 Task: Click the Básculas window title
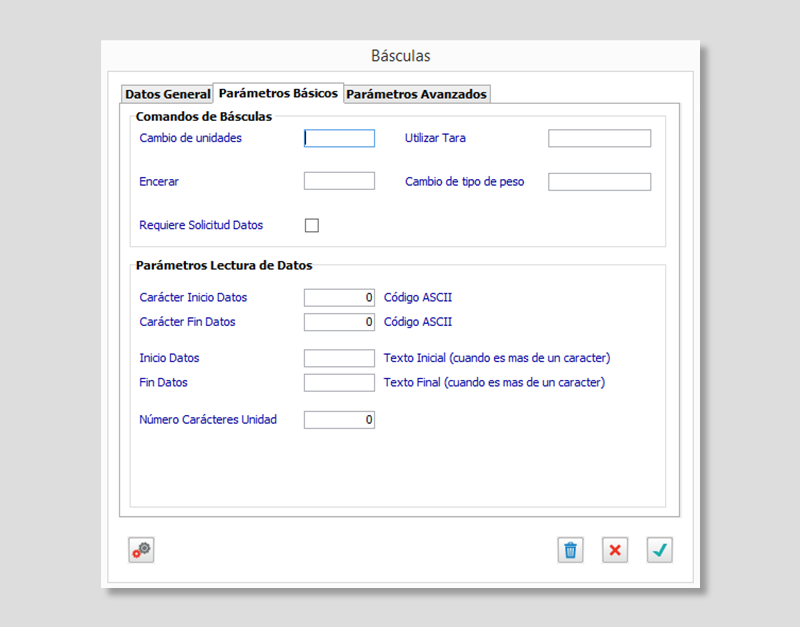400,56
